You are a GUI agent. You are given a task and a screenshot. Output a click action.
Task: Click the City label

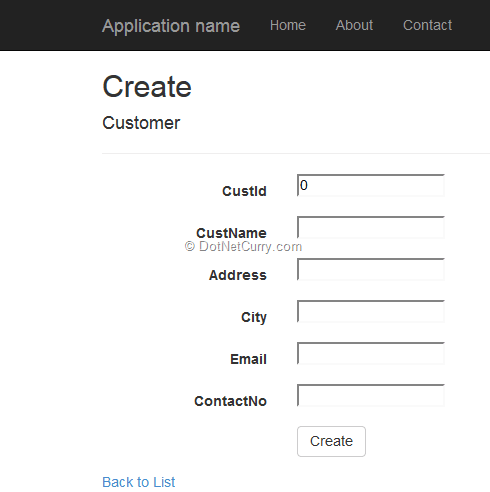click(x=254, y=317)
